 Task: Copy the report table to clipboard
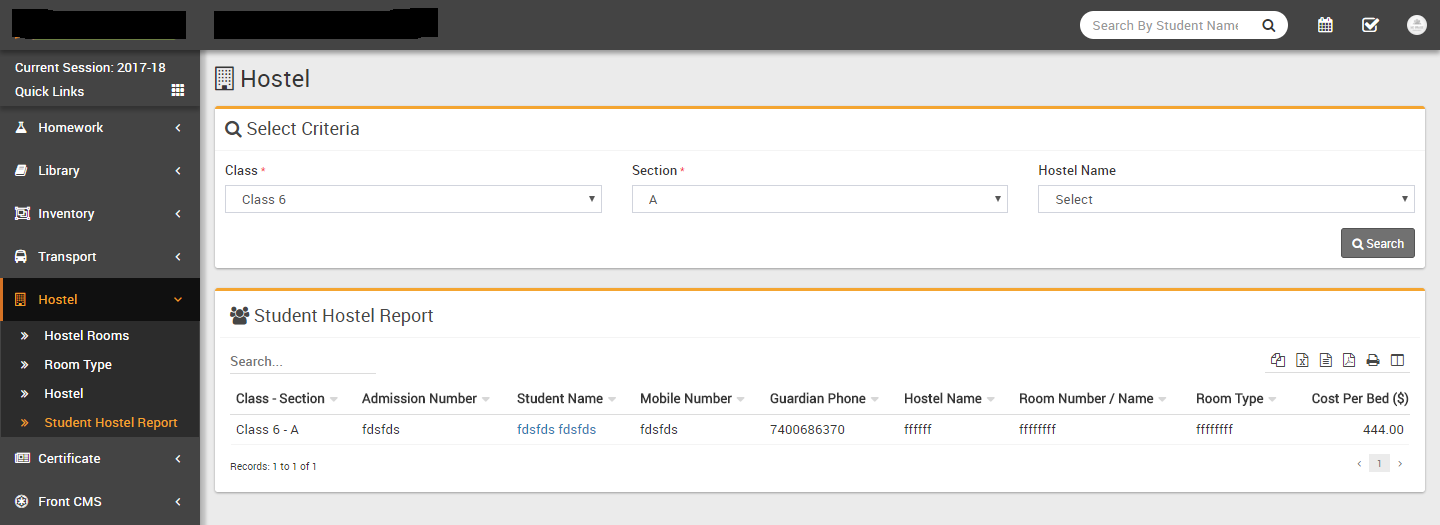pos(1278,361)
